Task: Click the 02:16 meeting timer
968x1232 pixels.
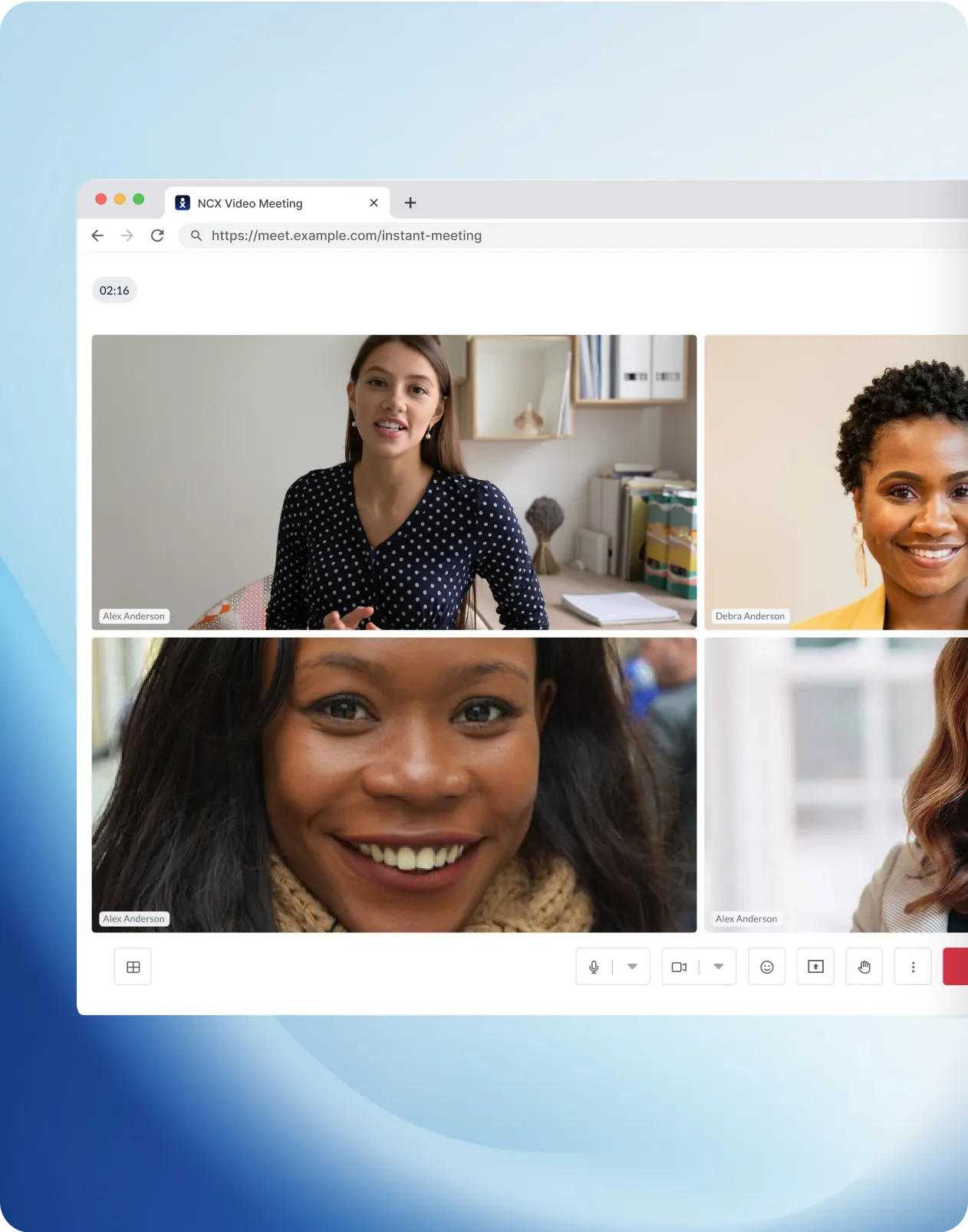Action: 114,291
